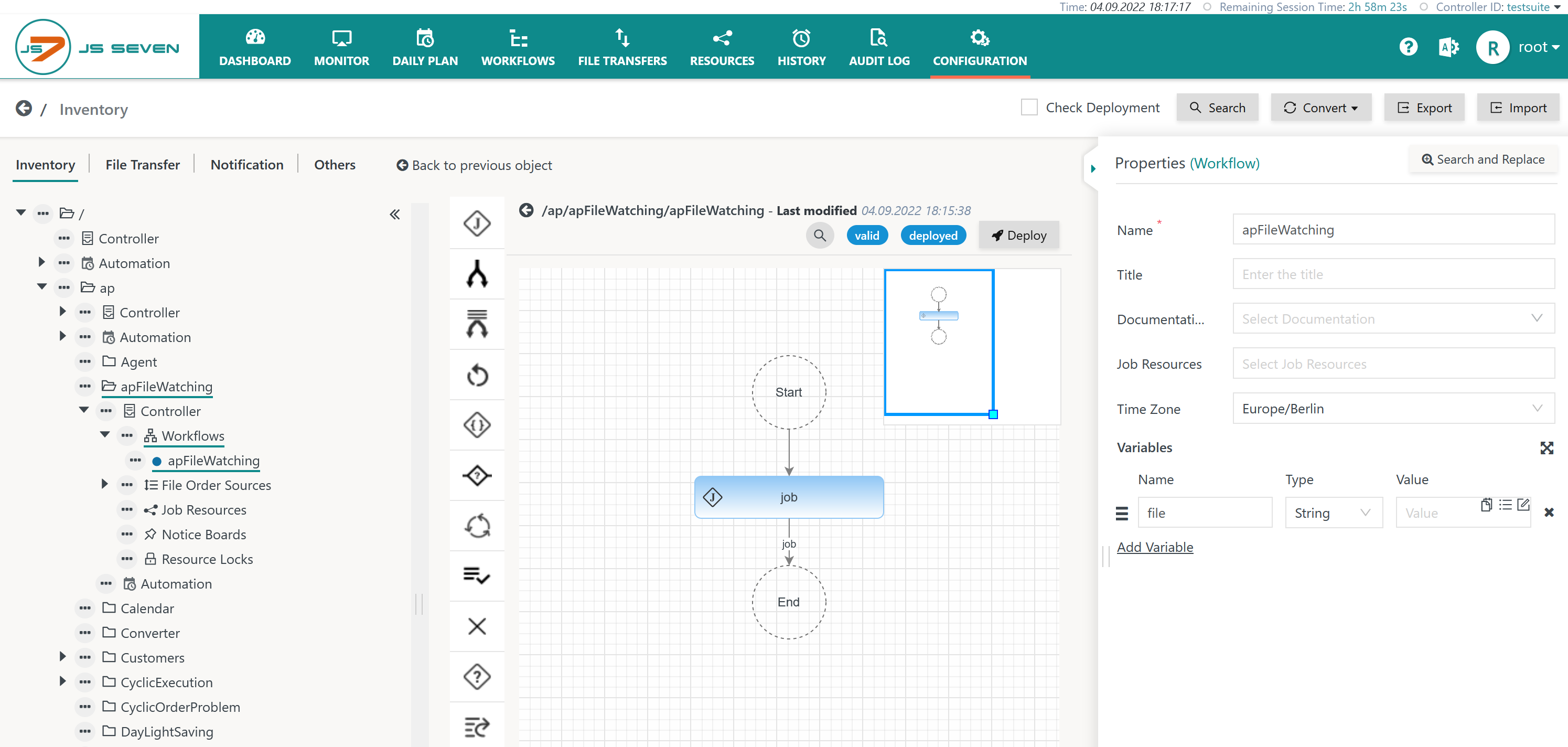The width and height of the screenshot is (1568, 747).
Task: Click the file variable reorder handle
Action: pyautogui.click(x=1121, y=513)
